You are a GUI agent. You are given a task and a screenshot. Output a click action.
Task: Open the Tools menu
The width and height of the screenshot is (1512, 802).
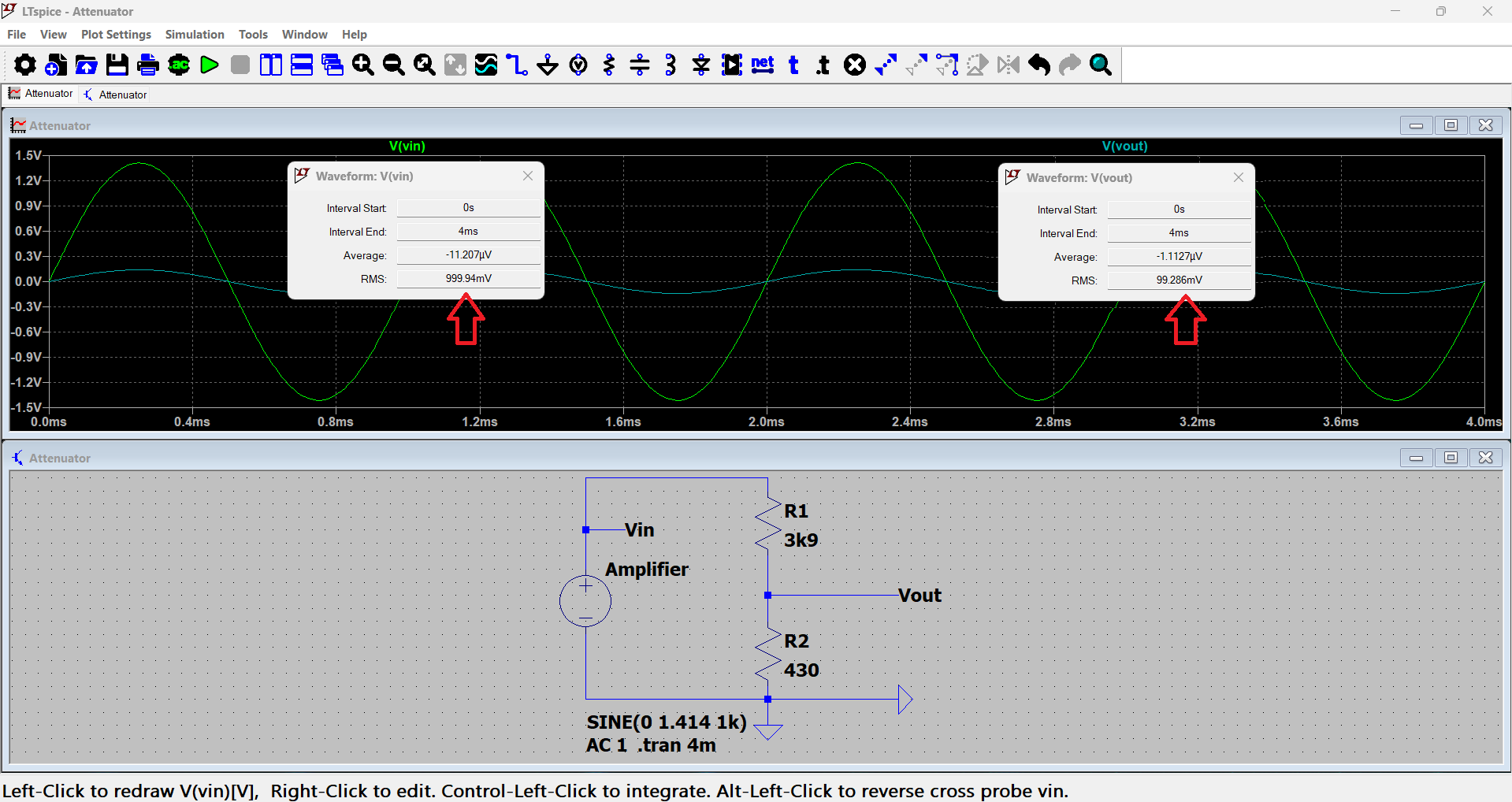tap(253, 35)
